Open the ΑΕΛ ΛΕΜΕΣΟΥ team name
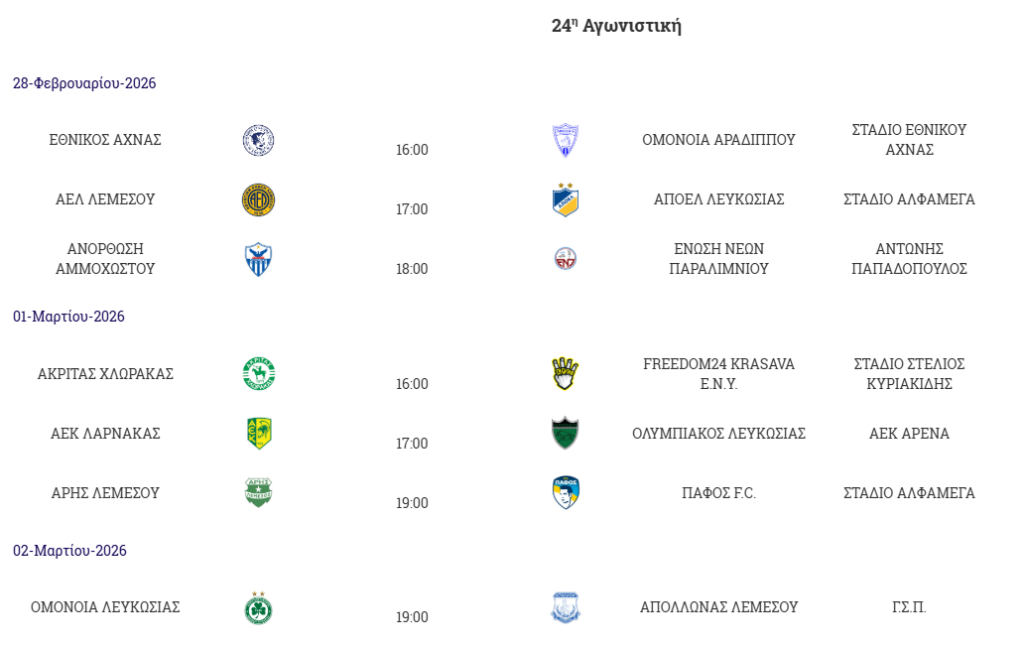Image resolution: width=1024 pixels, height=650 pixels. [105, 199]
